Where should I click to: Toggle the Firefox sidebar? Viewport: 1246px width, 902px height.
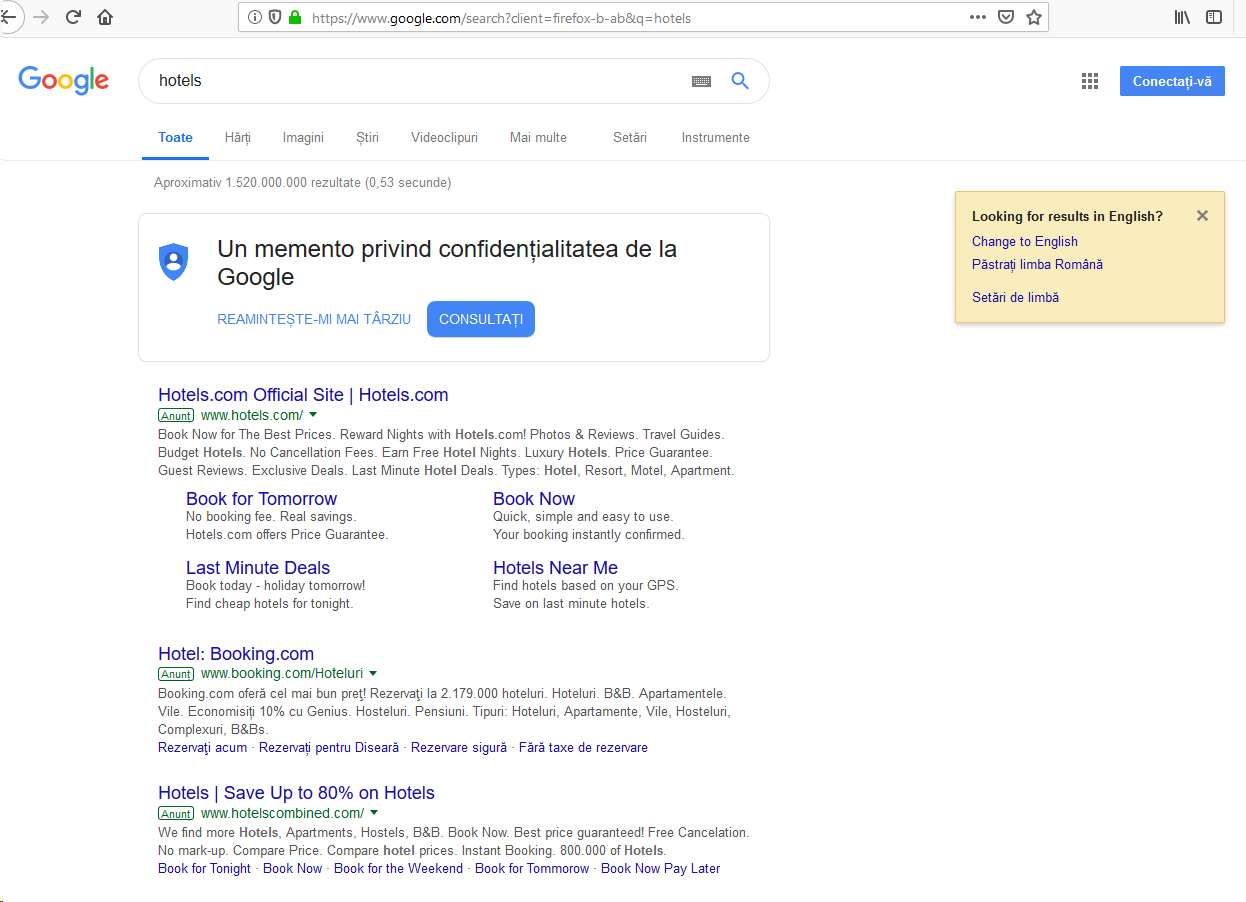coord(1213,16)
